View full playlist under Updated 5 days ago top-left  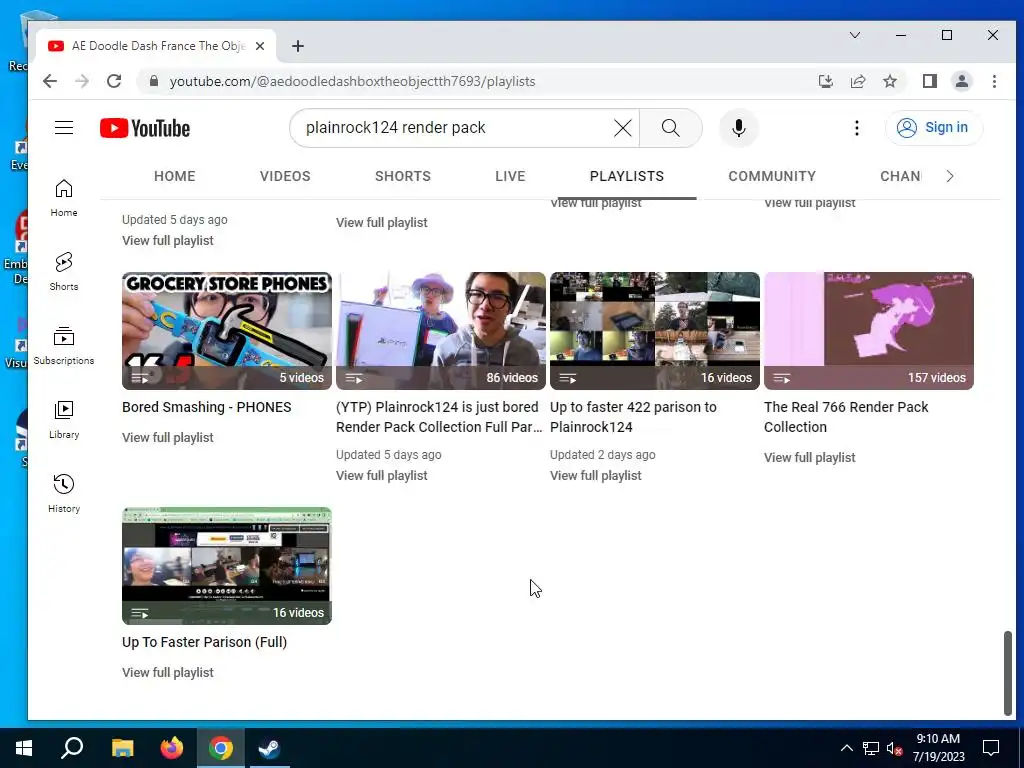tap(168, 241)
